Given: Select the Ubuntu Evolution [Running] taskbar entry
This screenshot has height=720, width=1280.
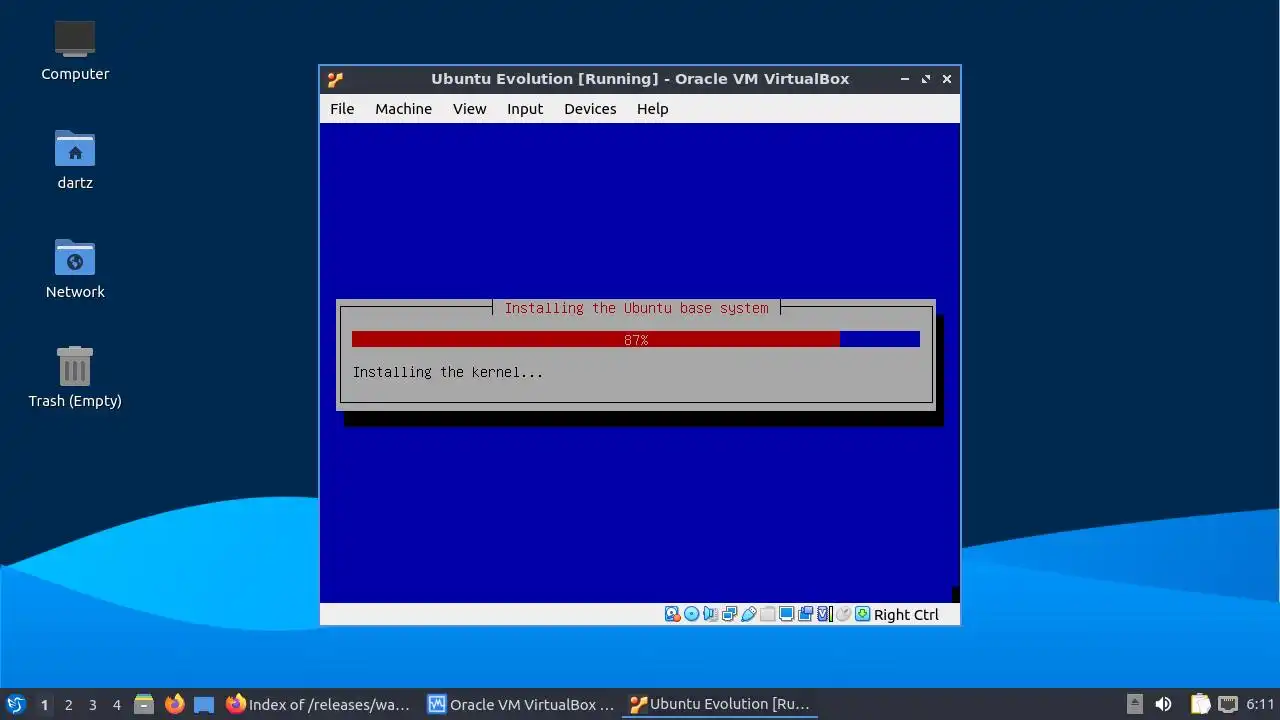Looking at the screenshot, I should [x=720, y=704].
